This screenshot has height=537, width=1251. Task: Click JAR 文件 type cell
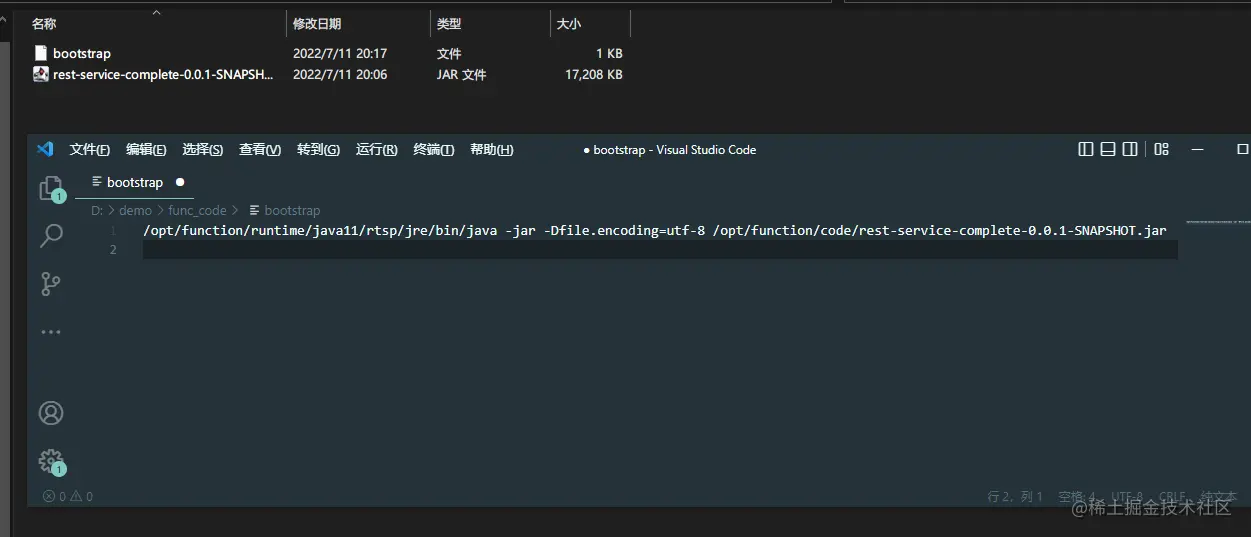click(x=462, y=74)
